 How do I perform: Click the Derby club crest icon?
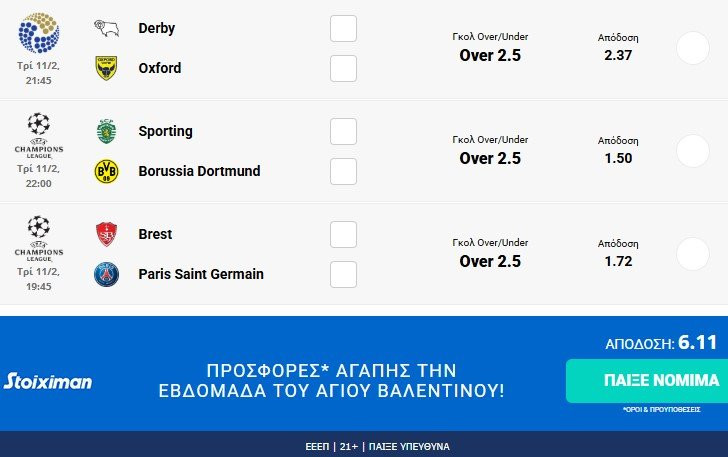coord(106,28)
